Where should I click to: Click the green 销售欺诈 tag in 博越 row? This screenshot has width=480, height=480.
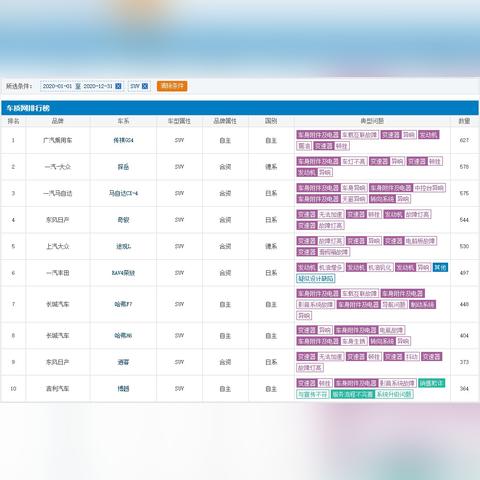(432, 383)
